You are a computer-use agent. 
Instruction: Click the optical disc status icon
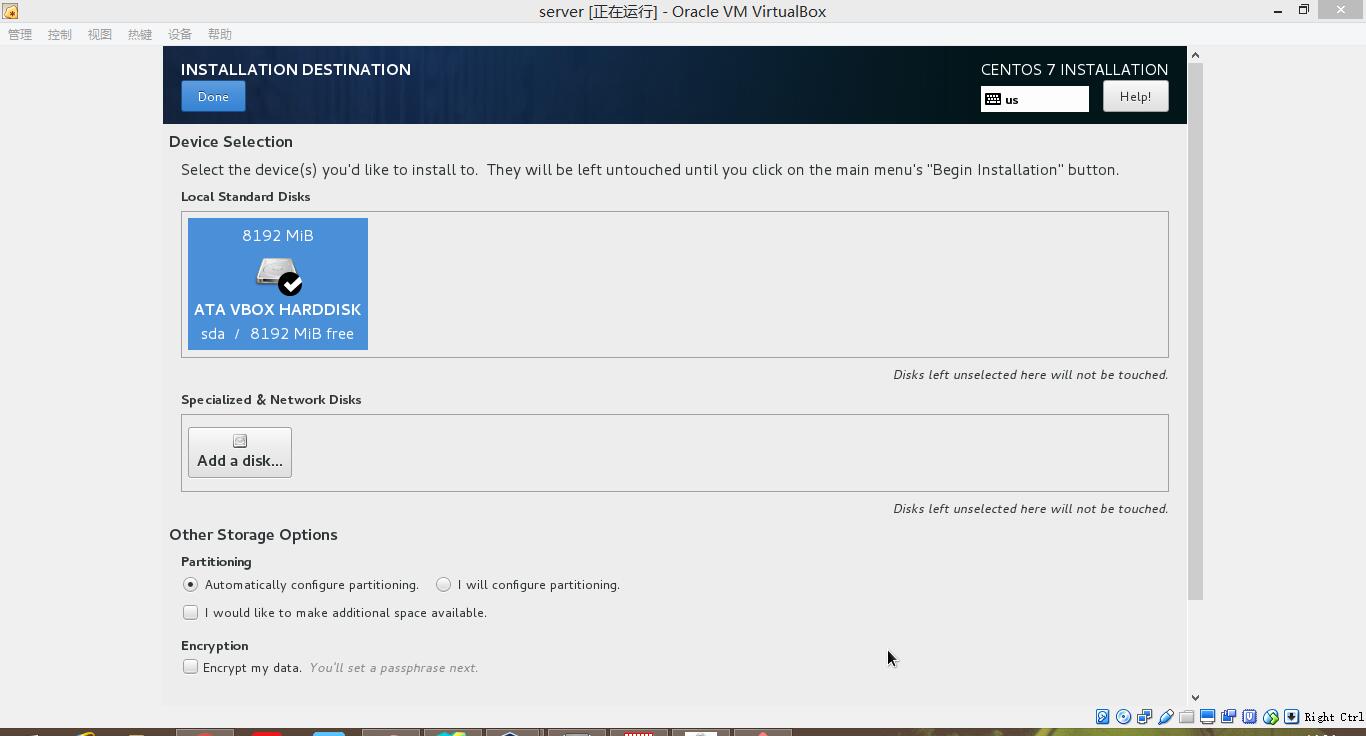click(1123, 717)
